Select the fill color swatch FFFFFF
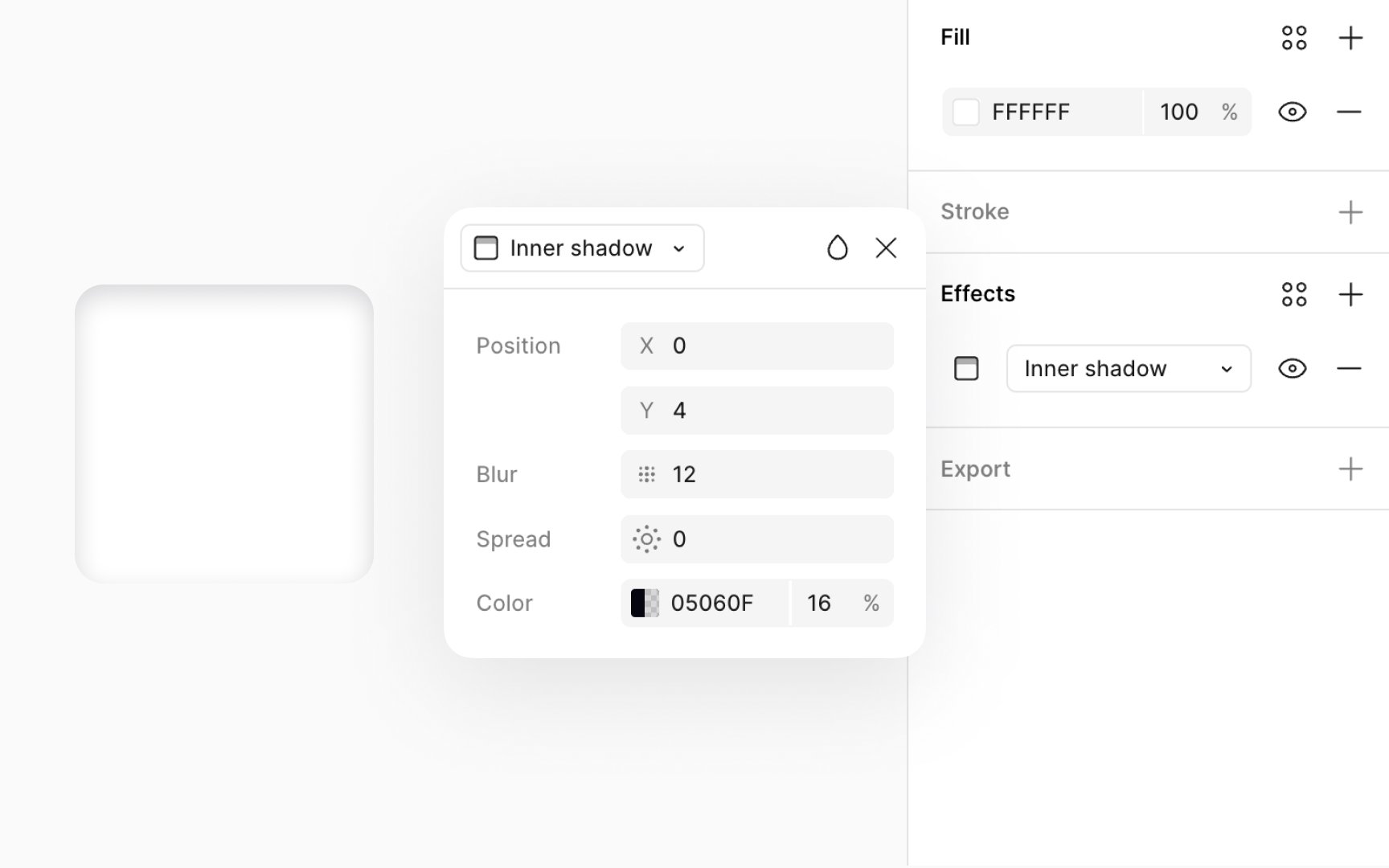The height and width of the screenshot is (868, 1389). click(966, 112)
